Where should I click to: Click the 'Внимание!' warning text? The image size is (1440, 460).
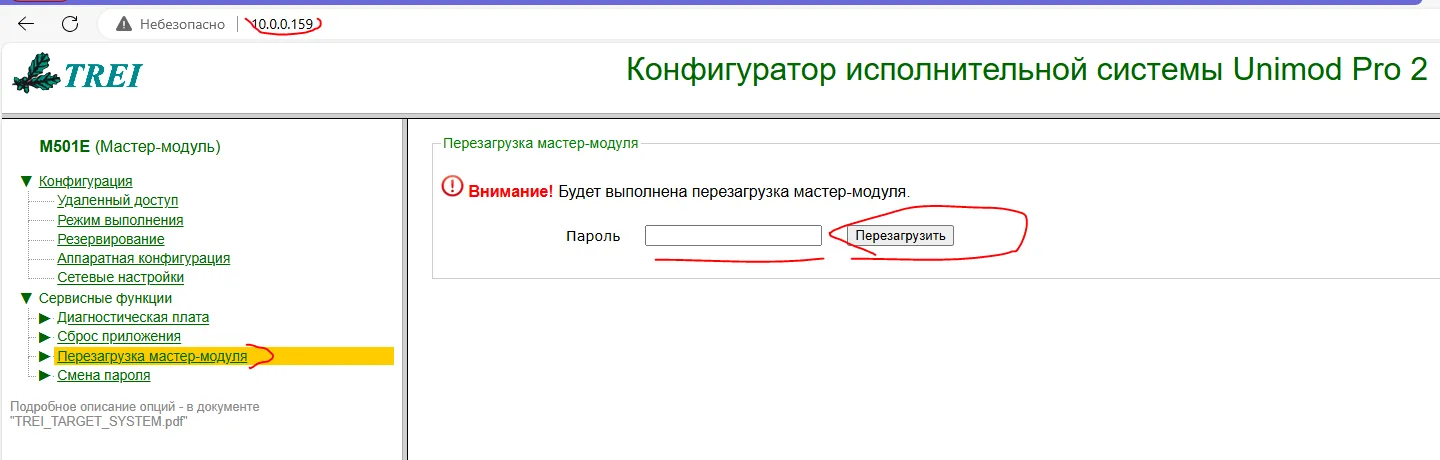pos(511,191)
